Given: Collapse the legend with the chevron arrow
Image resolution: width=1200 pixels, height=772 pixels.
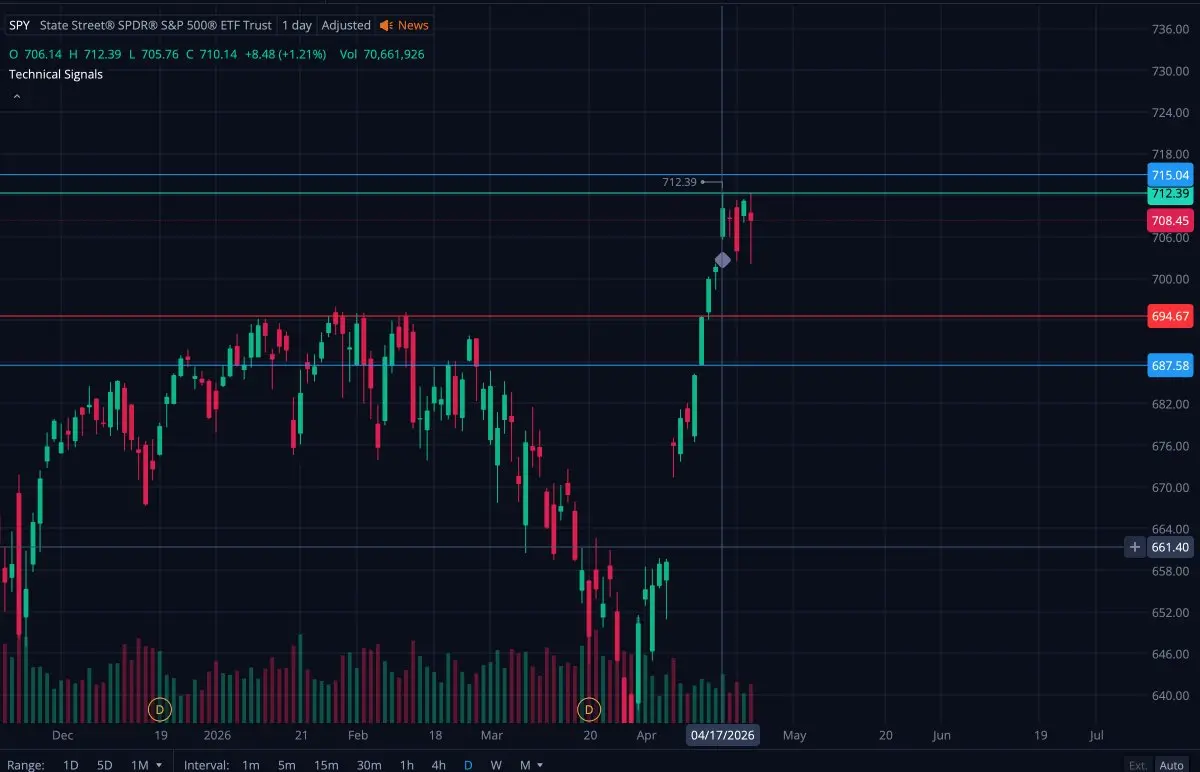Looking at the screenshot, I should coord(17,97).
